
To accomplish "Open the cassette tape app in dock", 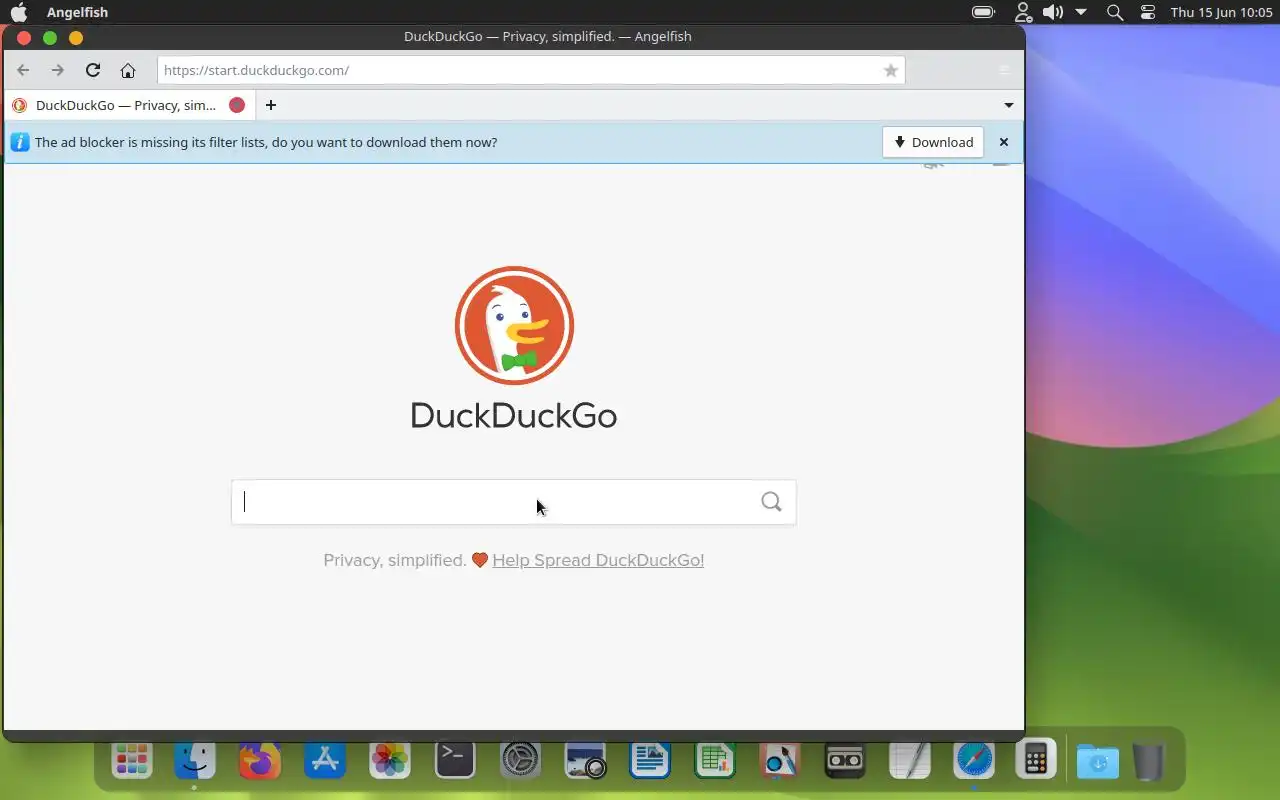I will 844,760.
